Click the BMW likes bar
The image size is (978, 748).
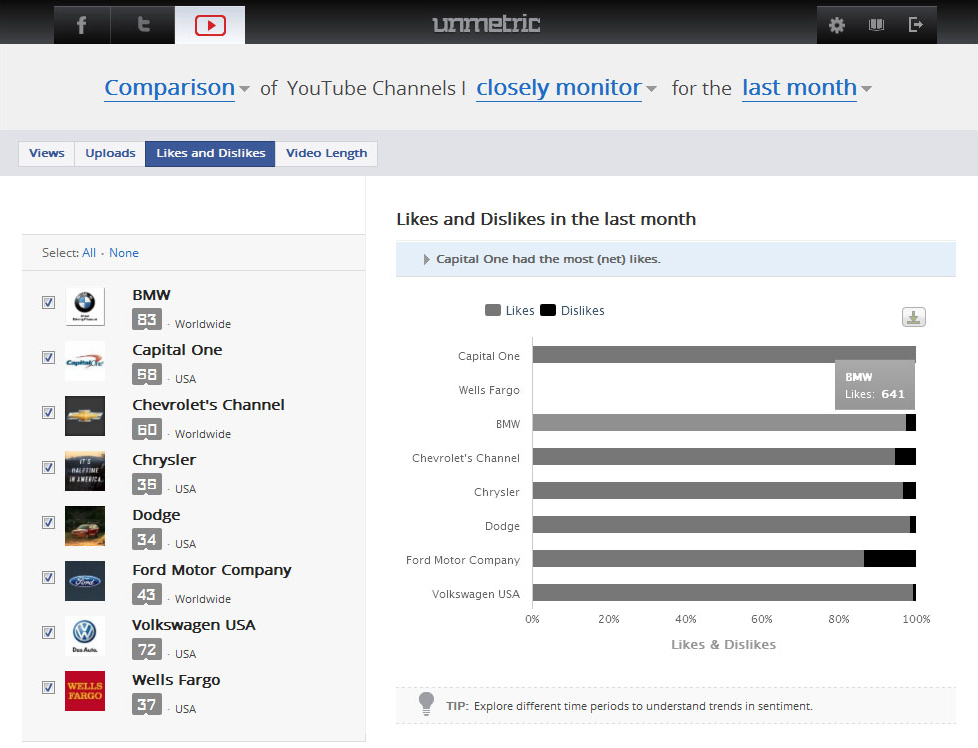719,422
